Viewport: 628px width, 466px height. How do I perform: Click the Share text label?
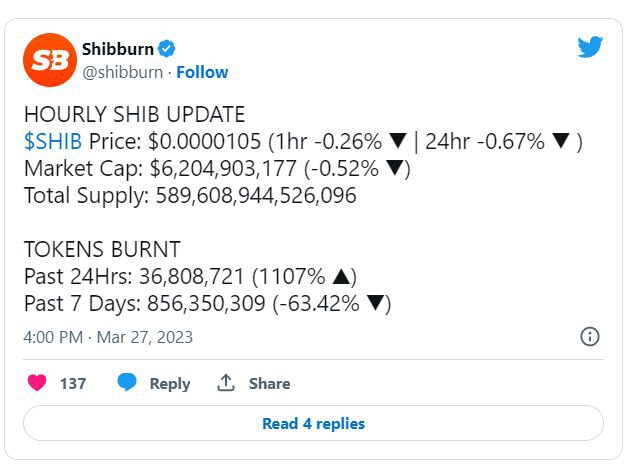269,383
